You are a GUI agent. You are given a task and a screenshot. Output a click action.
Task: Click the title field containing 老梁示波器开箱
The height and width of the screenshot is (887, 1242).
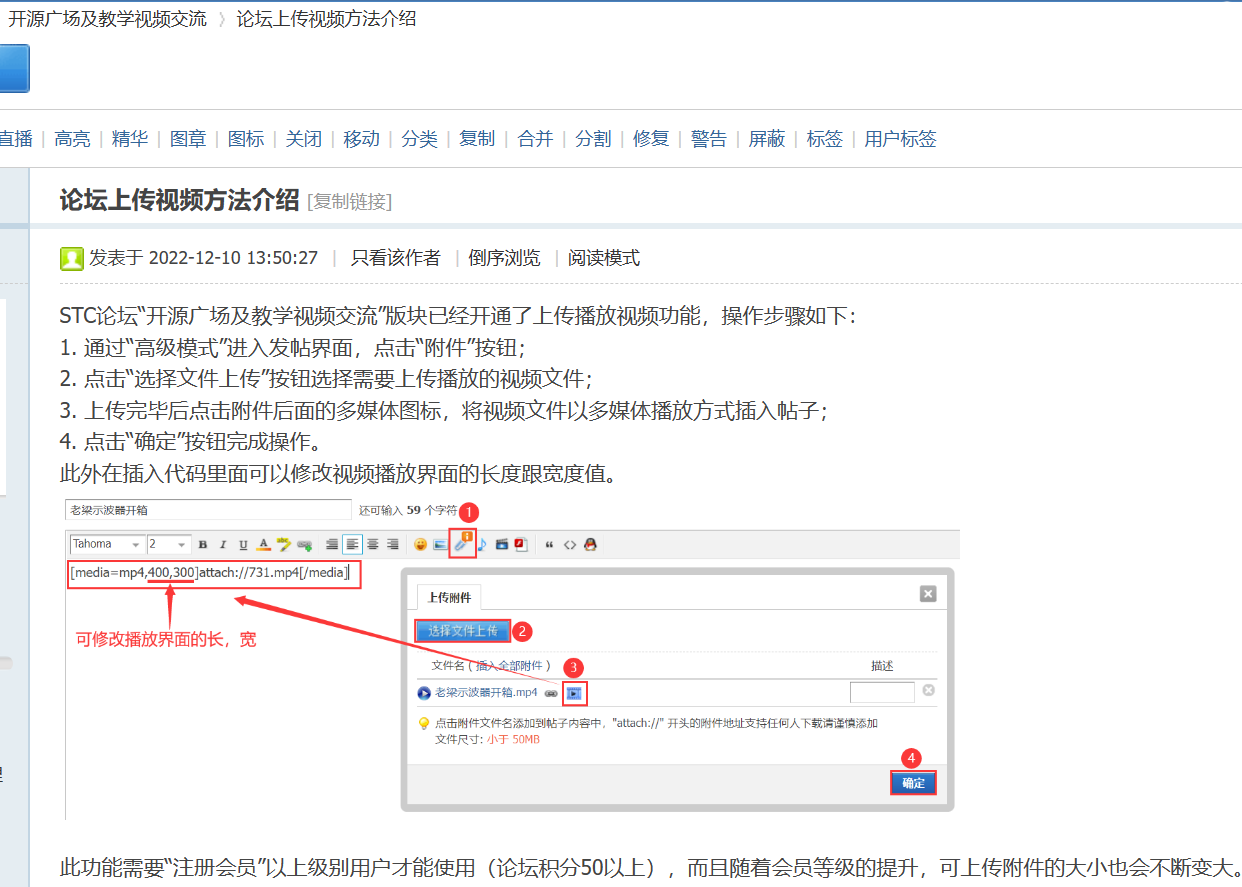(x=208, y=509)
